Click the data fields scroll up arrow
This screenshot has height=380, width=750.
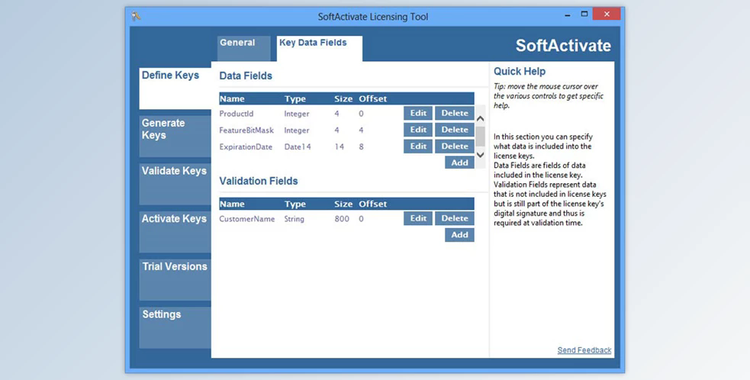tap(481, 118)
